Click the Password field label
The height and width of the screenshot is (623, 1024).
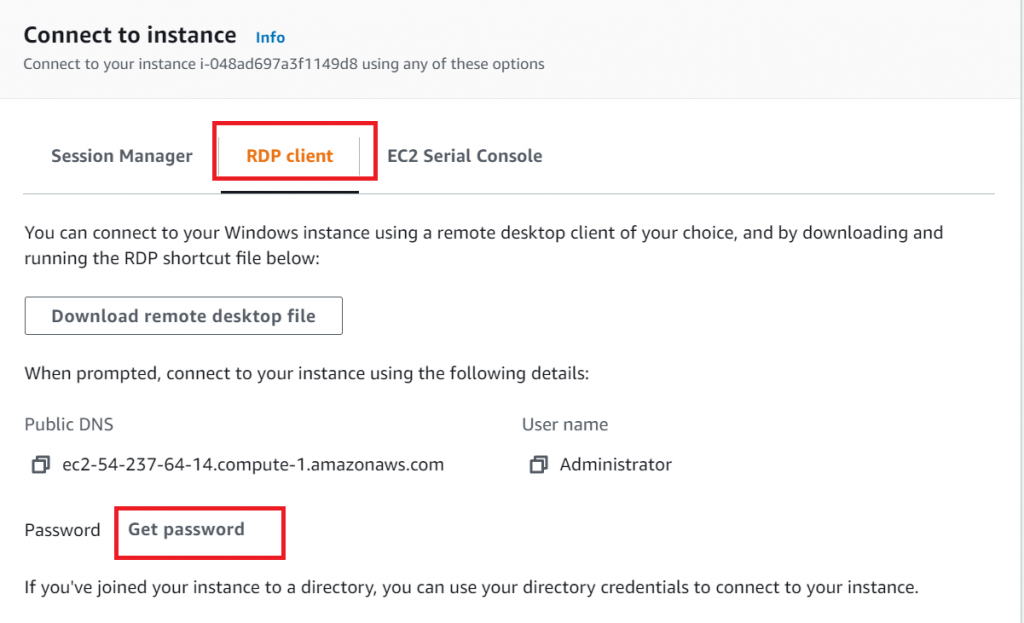pos(62,530)
